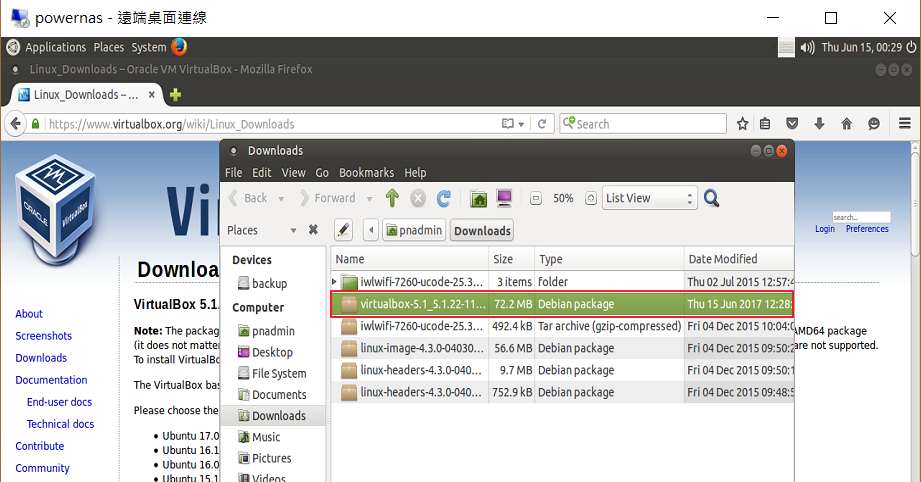Search for files with the magnifier icon
The width and height of the screenshot is (921, 482).
(711, 198)
